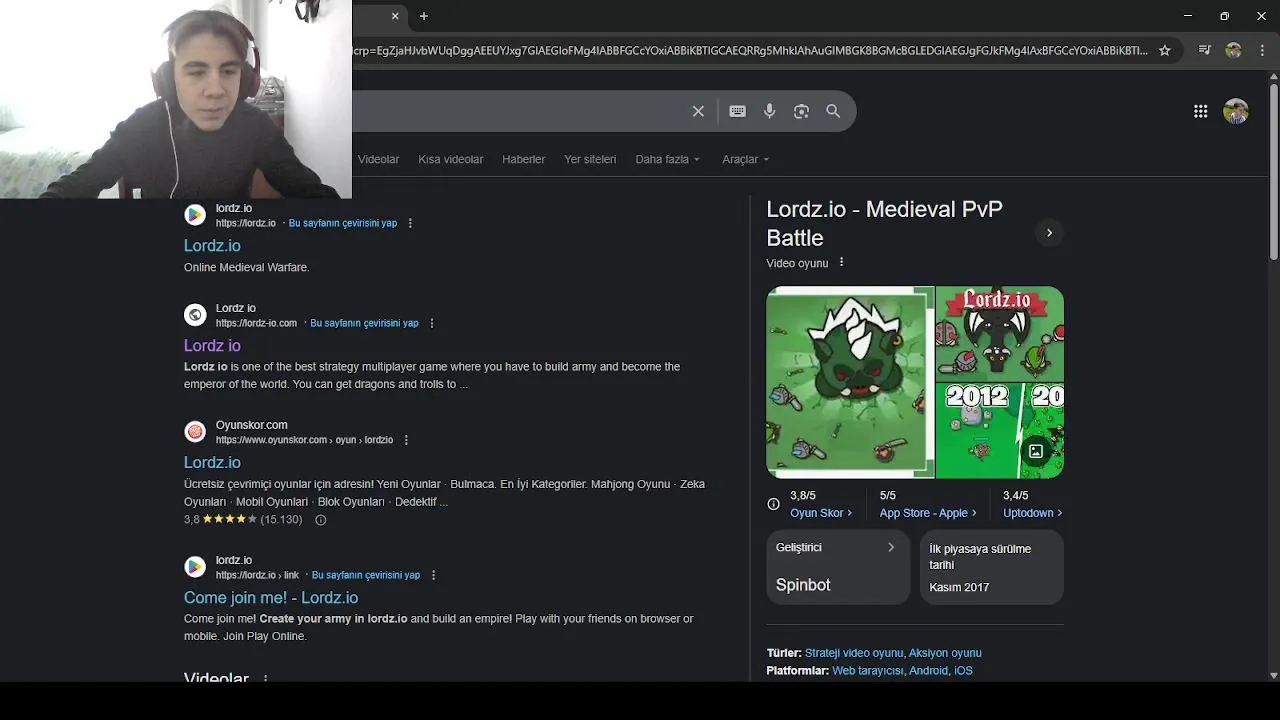Open the on-screen keyboard input tool

coord(737,112)
